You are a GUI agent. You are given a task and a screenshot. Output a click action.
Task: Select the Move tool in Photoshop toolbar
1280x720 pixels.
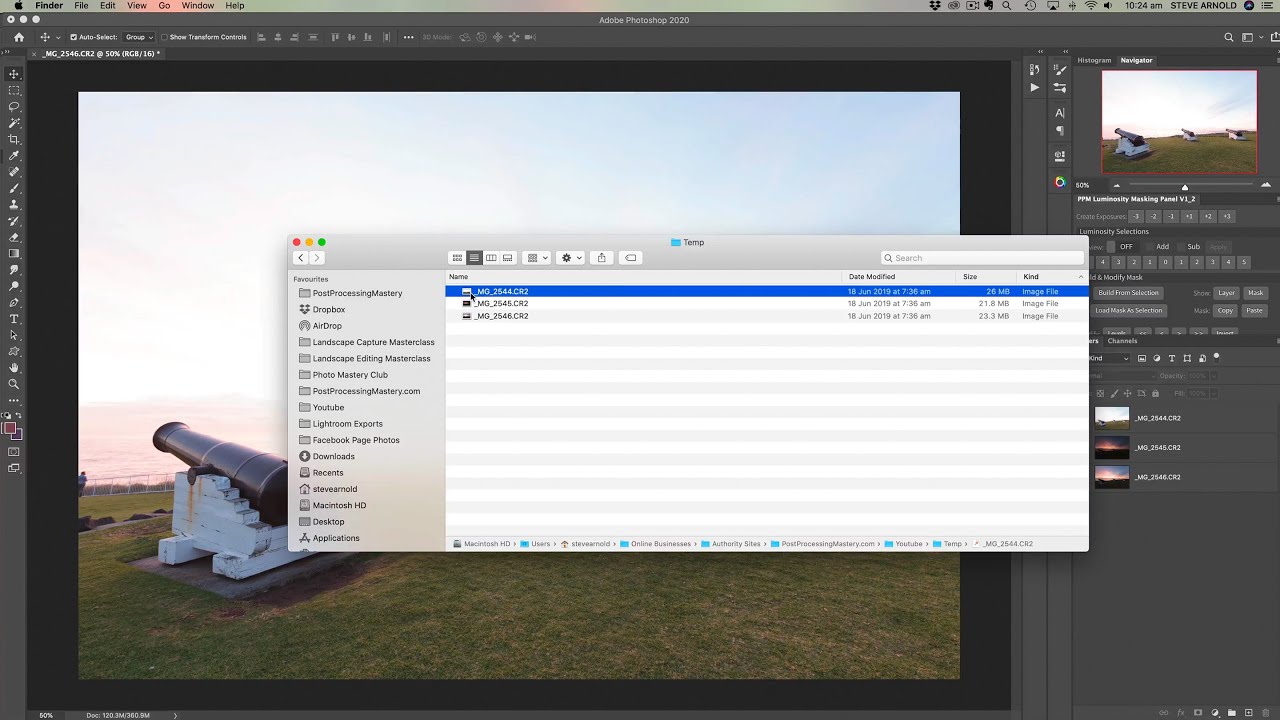[x=14, y=74]
